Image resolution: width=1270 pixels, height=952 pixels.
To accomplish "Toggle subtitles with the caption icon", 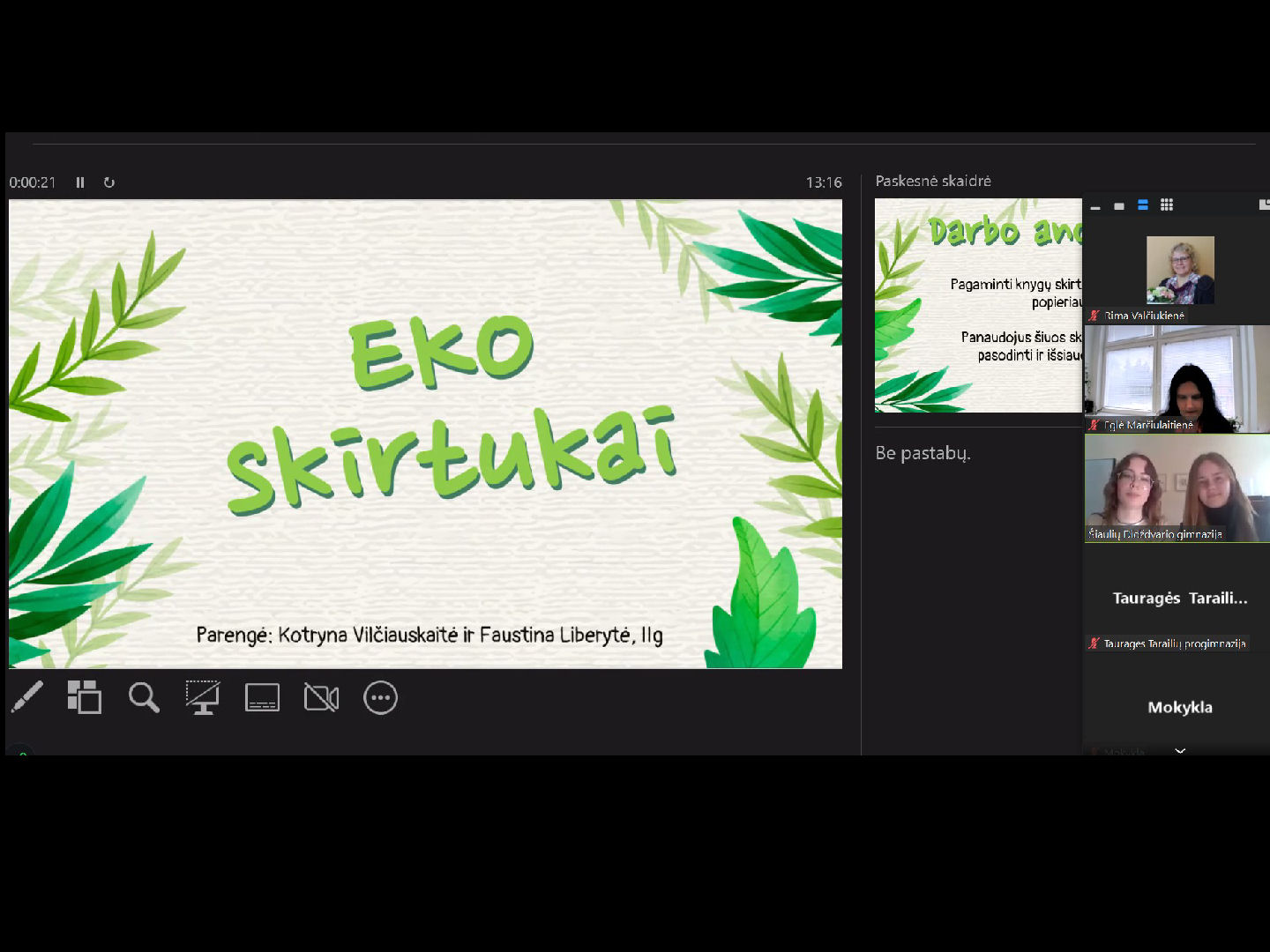I will [x=262, y=697].
